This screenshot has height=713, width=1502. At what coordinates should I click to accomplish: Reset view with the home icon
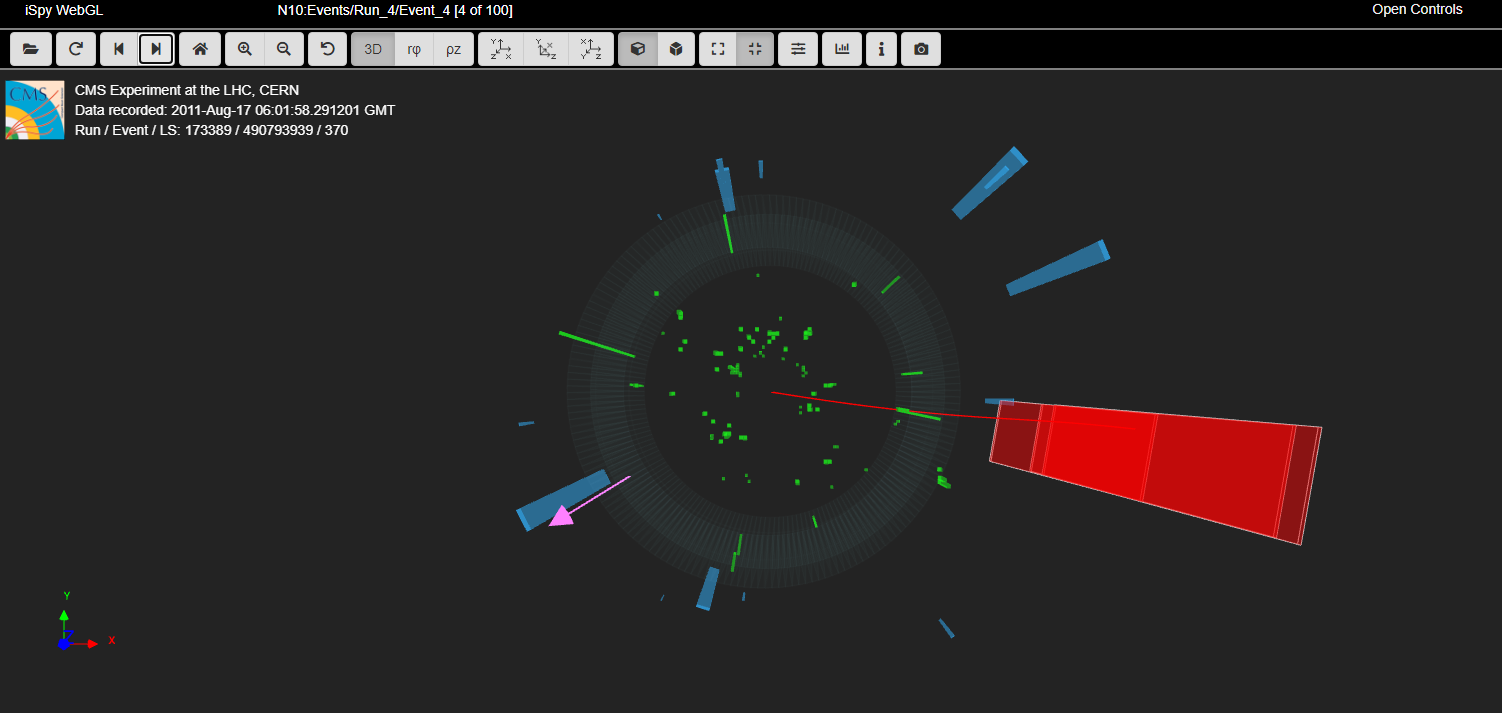click(x=200, y=49)
